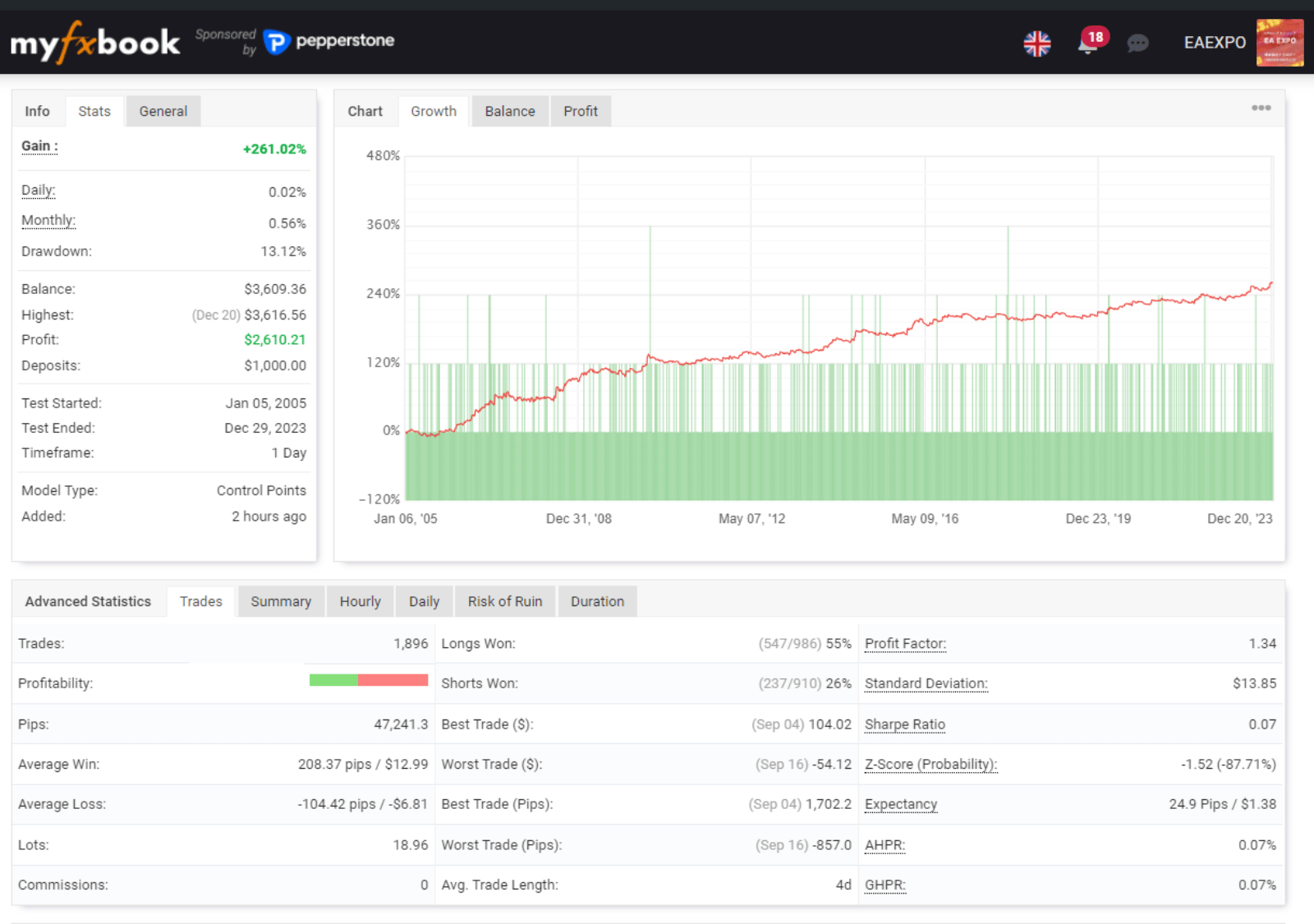Viewport: 1314px width, 924px height.
Task: Open the Trades statistics tab
Action: coord(201,601)
